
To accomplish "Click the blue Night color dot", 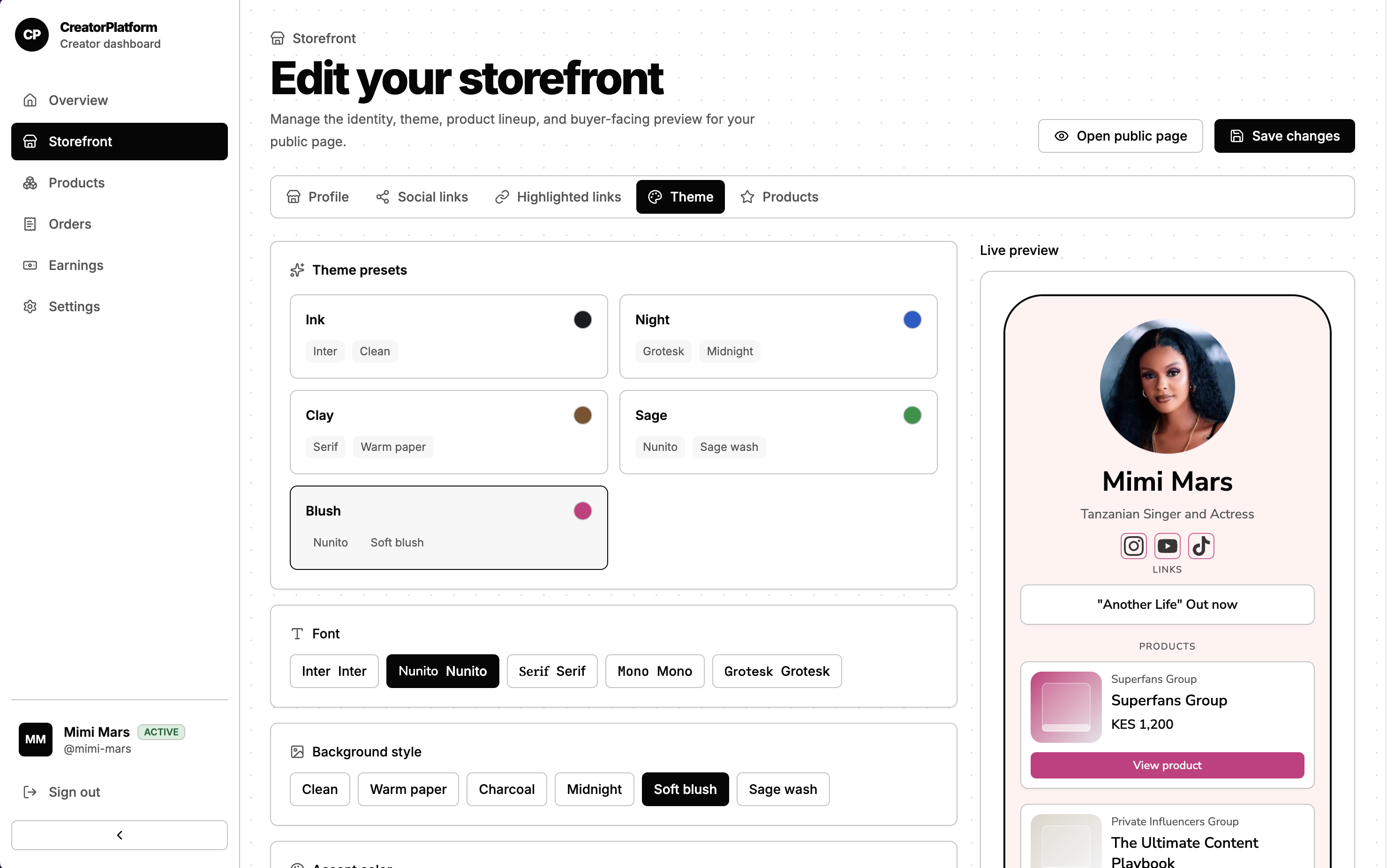I will pos(912,320).
